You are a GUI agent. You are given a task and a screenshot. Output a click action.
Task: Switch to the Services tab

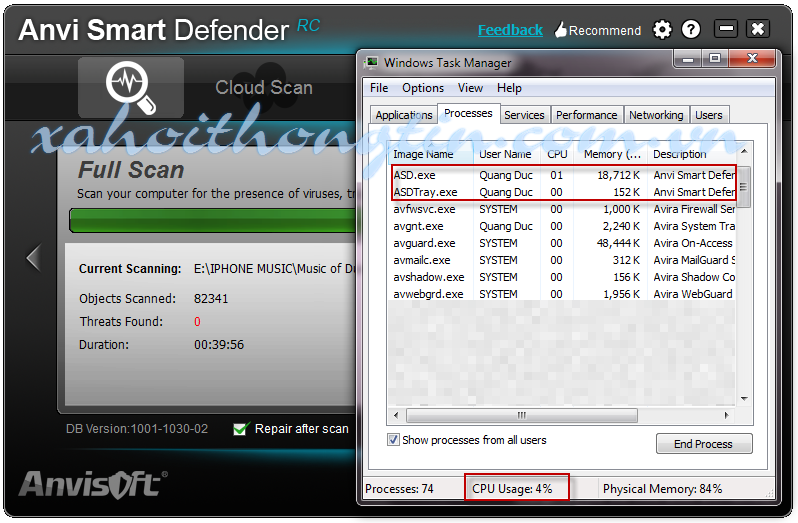click(x=524, y=115)
